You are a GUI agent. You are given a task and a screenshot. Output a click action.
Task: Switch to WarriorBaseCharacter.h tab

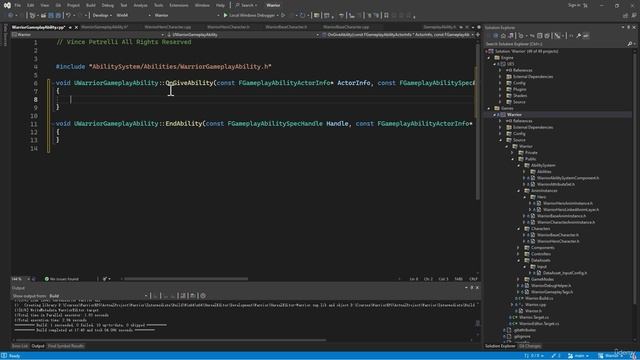coord(286,27)
